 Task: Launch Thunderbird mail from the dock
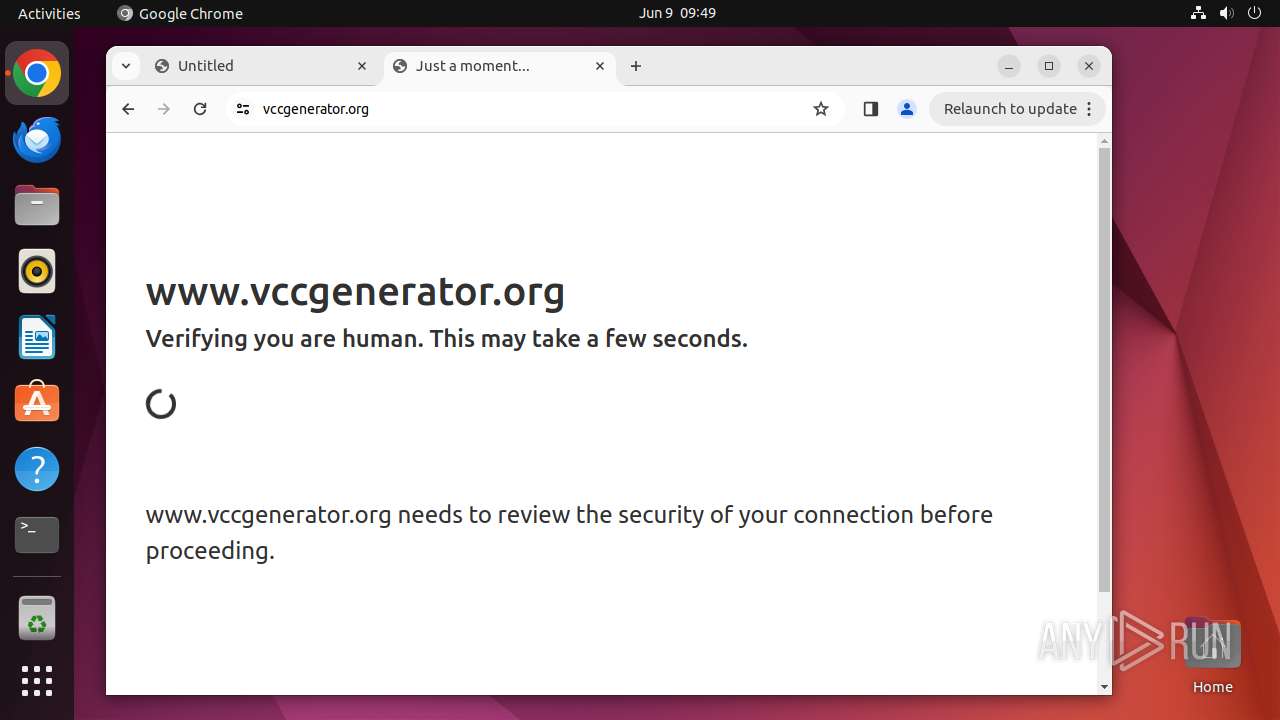pos(37,140)
